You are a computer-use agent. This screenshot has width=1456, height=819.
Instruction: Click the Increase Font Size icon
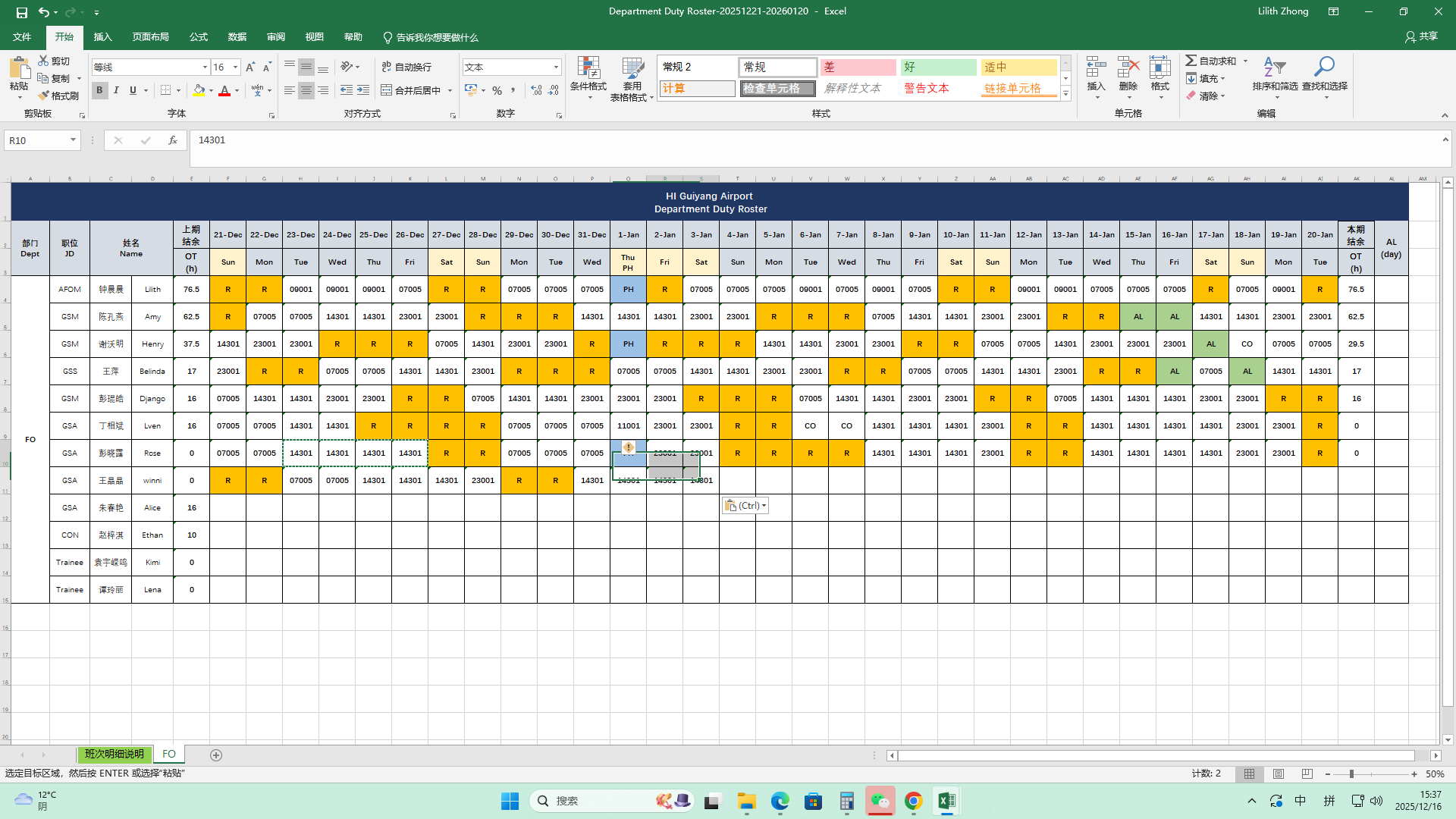pyautogui.click(x=250, y=67)
